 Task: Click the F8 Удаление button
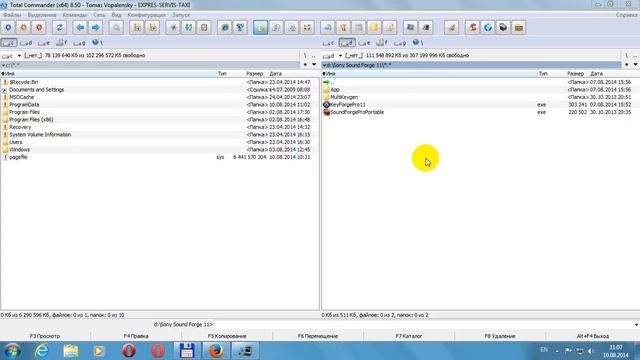point(500,336)
